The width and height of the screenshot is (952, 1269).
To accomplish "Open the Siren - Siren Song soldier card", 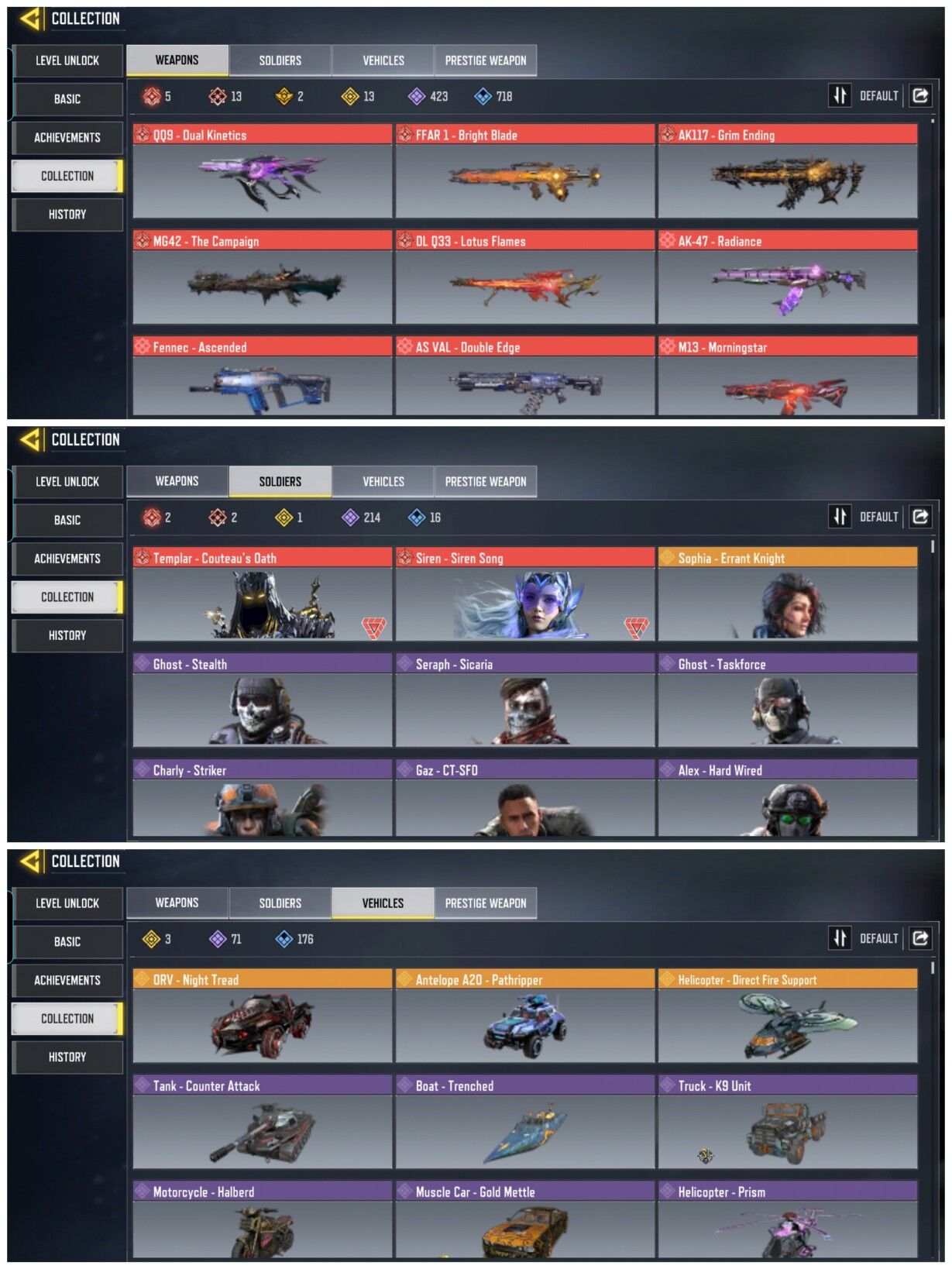I will pyautogui.click(x=525, y=594).
